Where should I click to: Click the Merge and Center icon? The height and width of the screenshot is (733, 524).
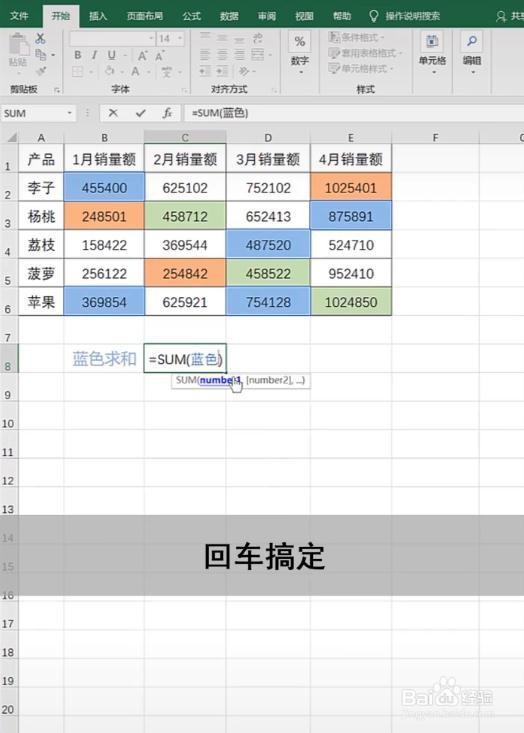coord(258,55)
